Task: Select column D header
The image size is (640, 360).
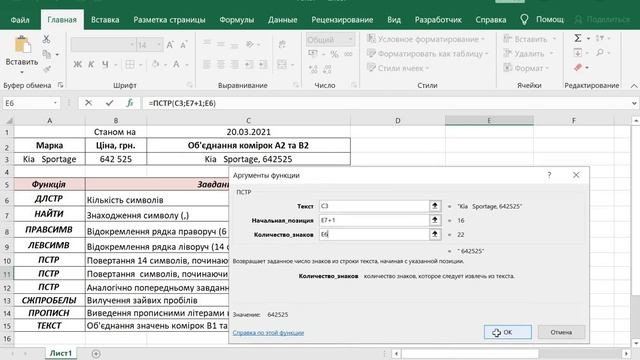Action: 398,120
